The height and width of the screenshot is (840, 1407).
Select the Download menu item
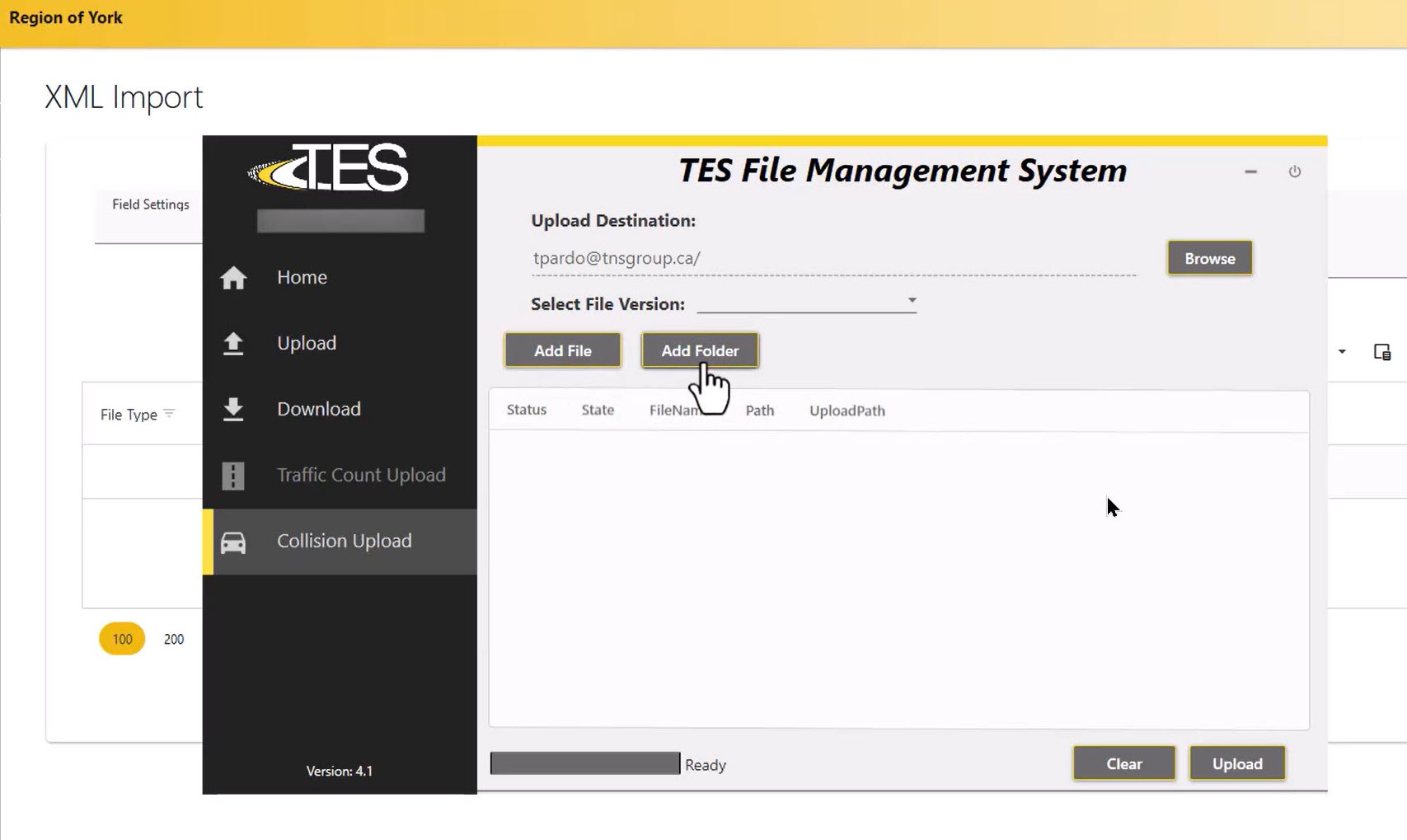pos(318,409)
